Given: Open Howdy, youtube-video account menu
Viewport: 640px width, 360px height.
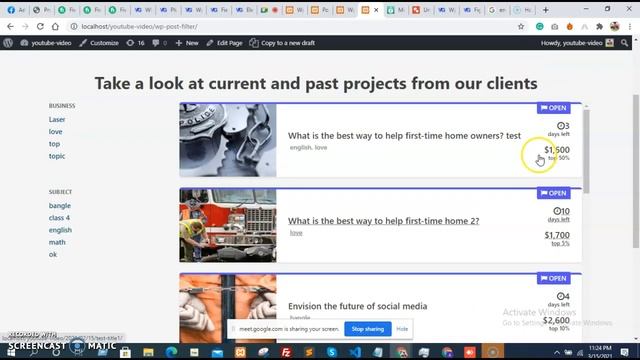Looking at the screenshot, I should coord(577,43).
